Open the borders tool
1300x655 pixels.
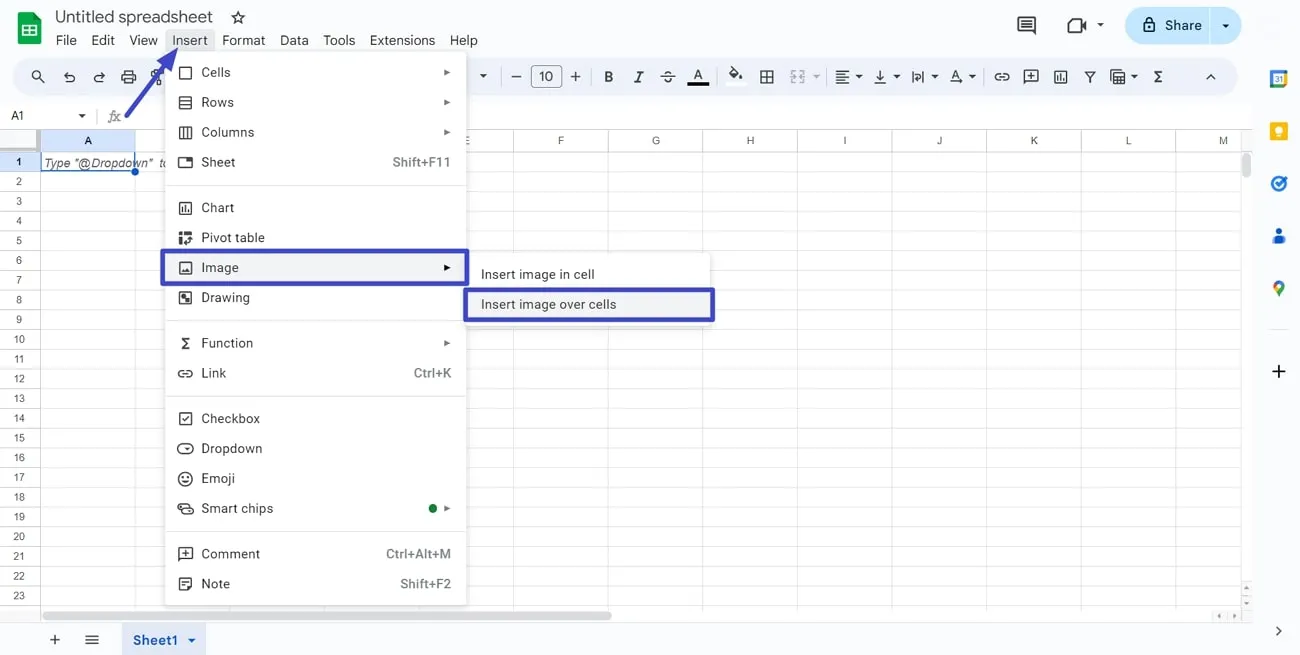click(767, 77)
